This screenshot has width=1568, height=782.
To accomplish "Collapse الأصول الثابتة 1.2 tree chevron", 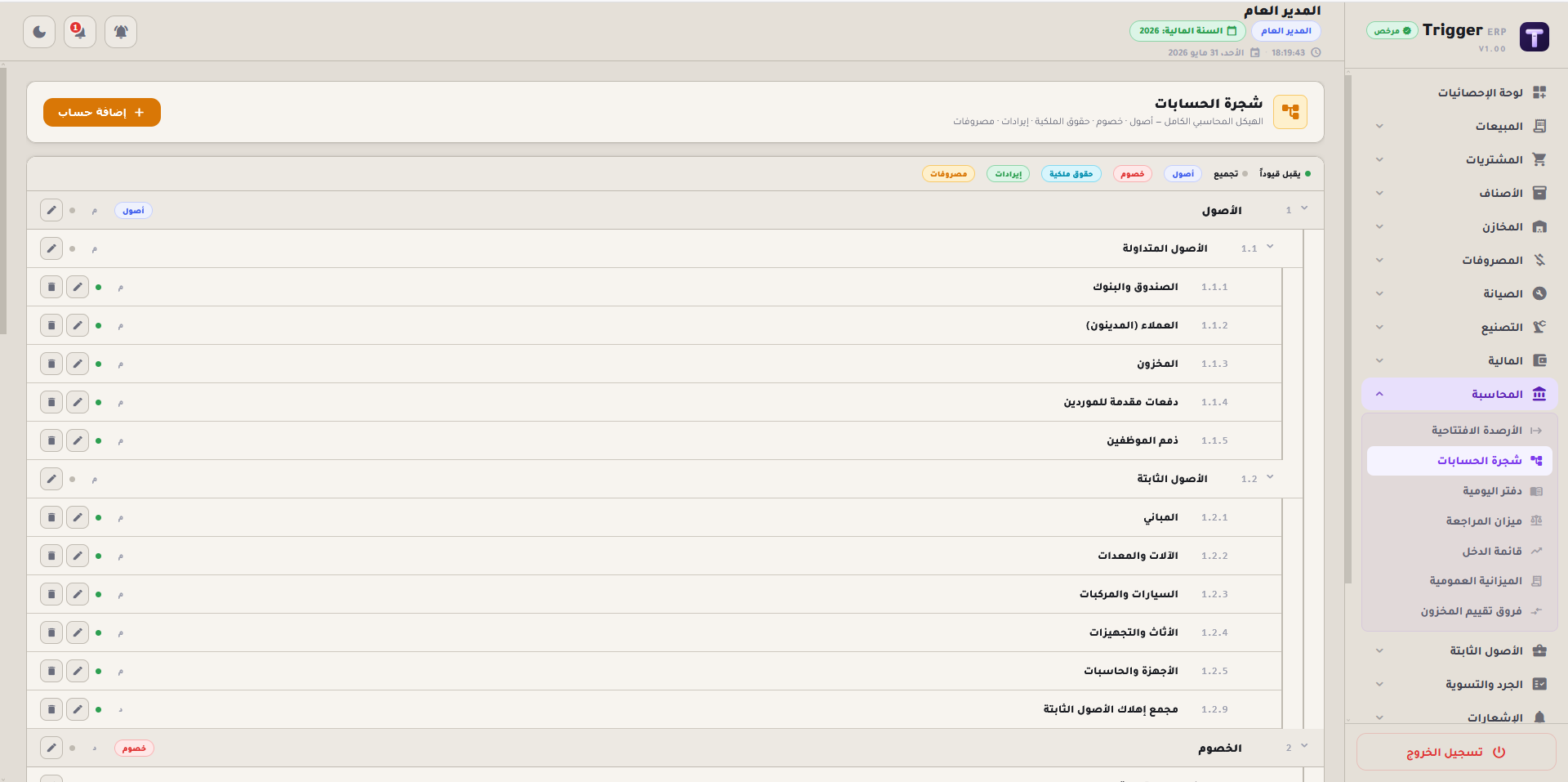I will point(1270,477).
